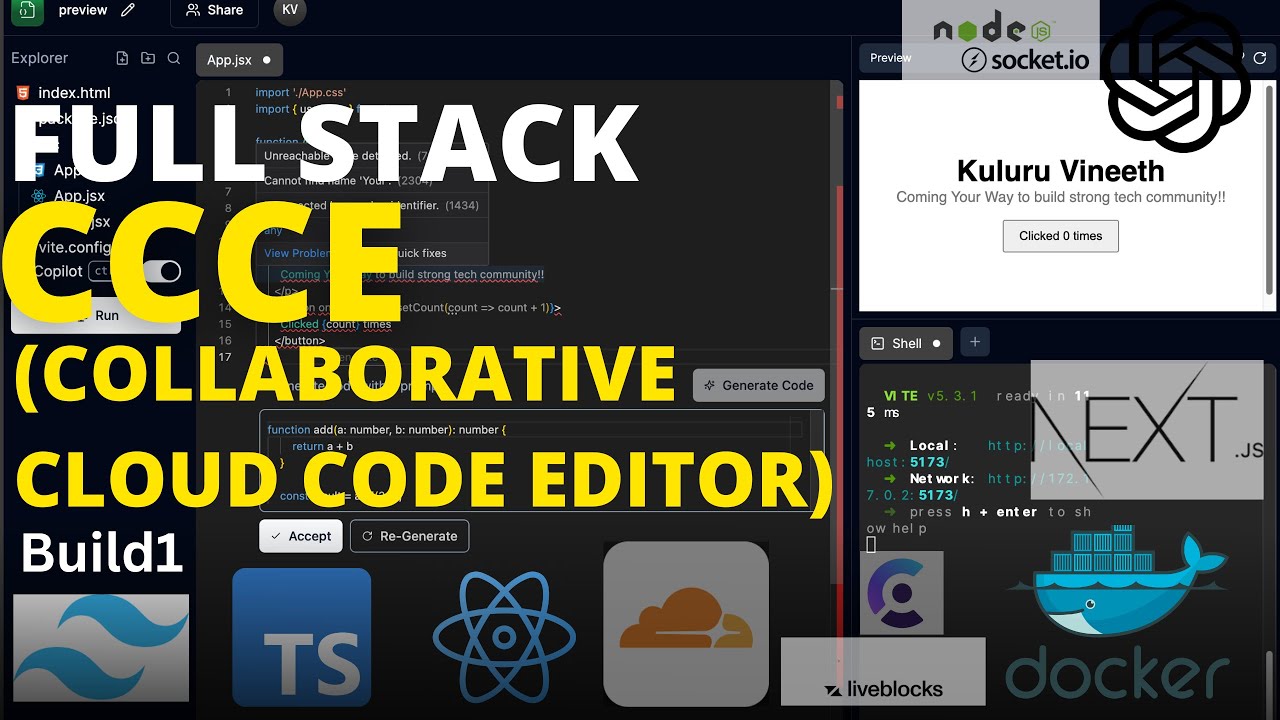
Task: Switch to the App.jsx editor tab
Action: pos(239,60)
